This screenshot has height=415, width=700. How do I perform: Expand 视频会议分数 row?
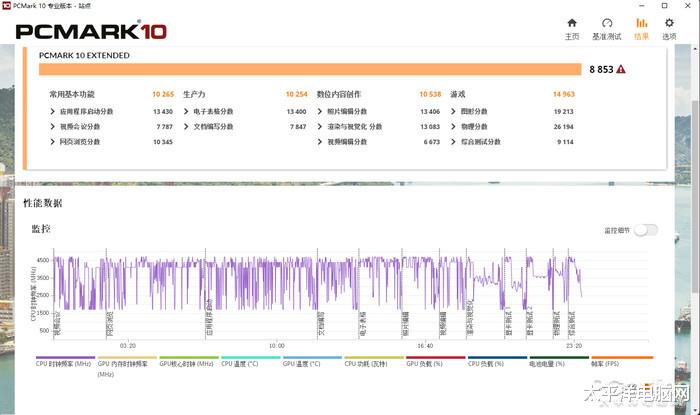(x=52, y=126)
